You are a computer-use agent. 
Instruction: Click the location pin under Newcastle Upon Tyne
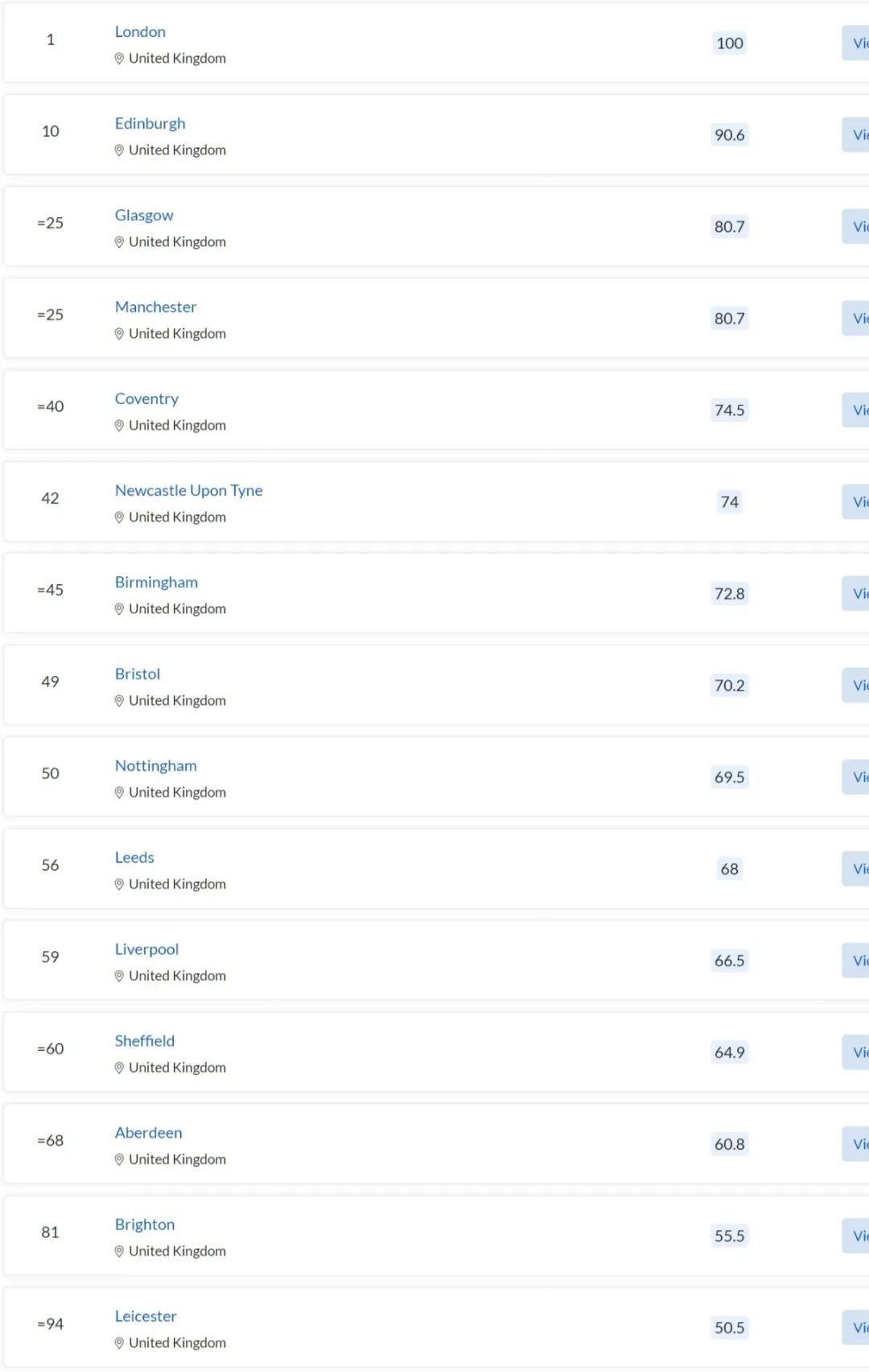click(119, 517)
